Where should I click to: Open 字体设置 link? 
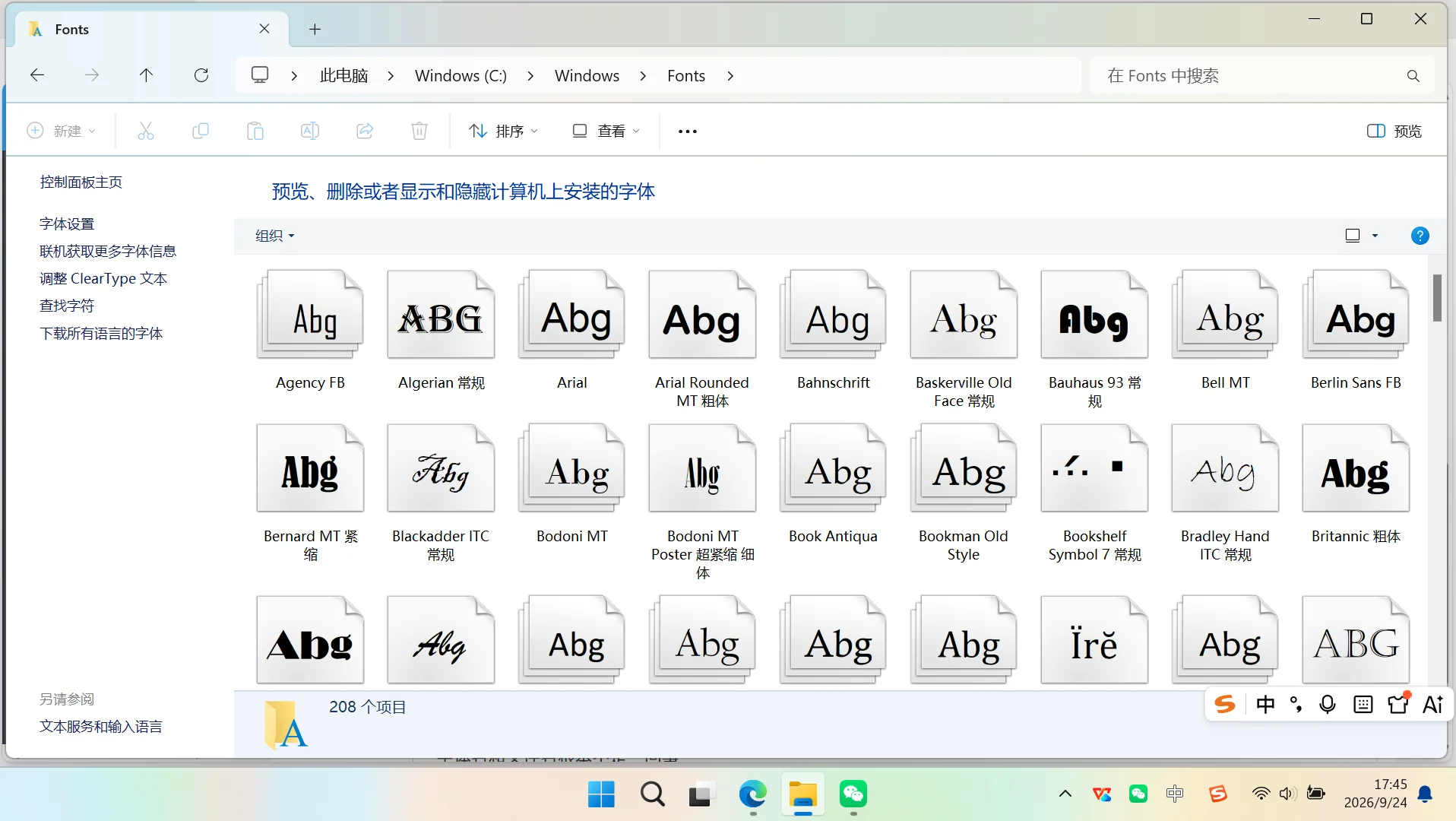[67, 223]
